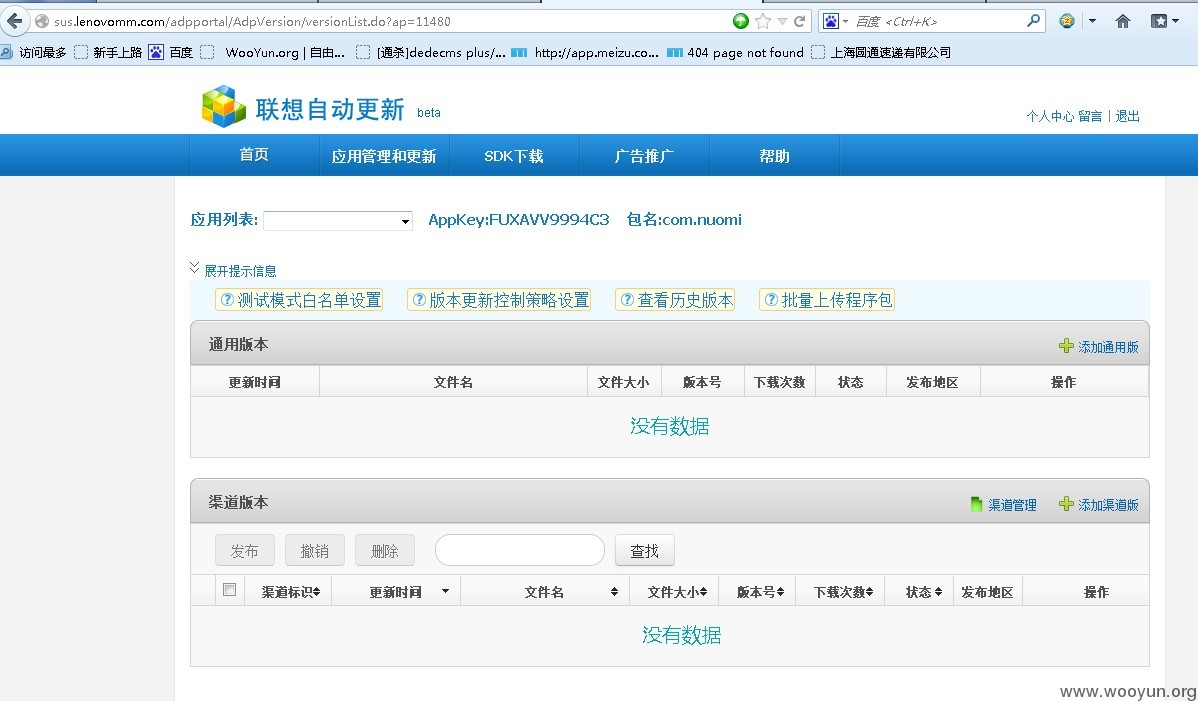Viewport: 1198px width, 701px height.
Task: Sort channel table by 下载次数
Action: tap(843, 592)
